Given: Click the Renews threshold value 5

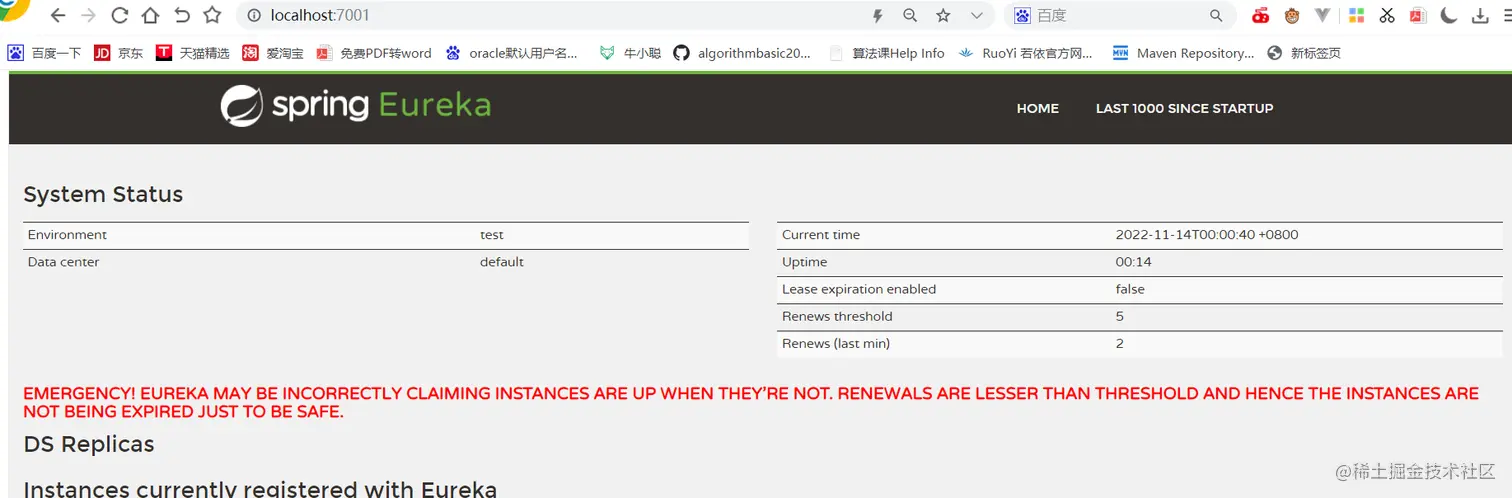Looking at the screenshot, I should [x=1120, y=316].
